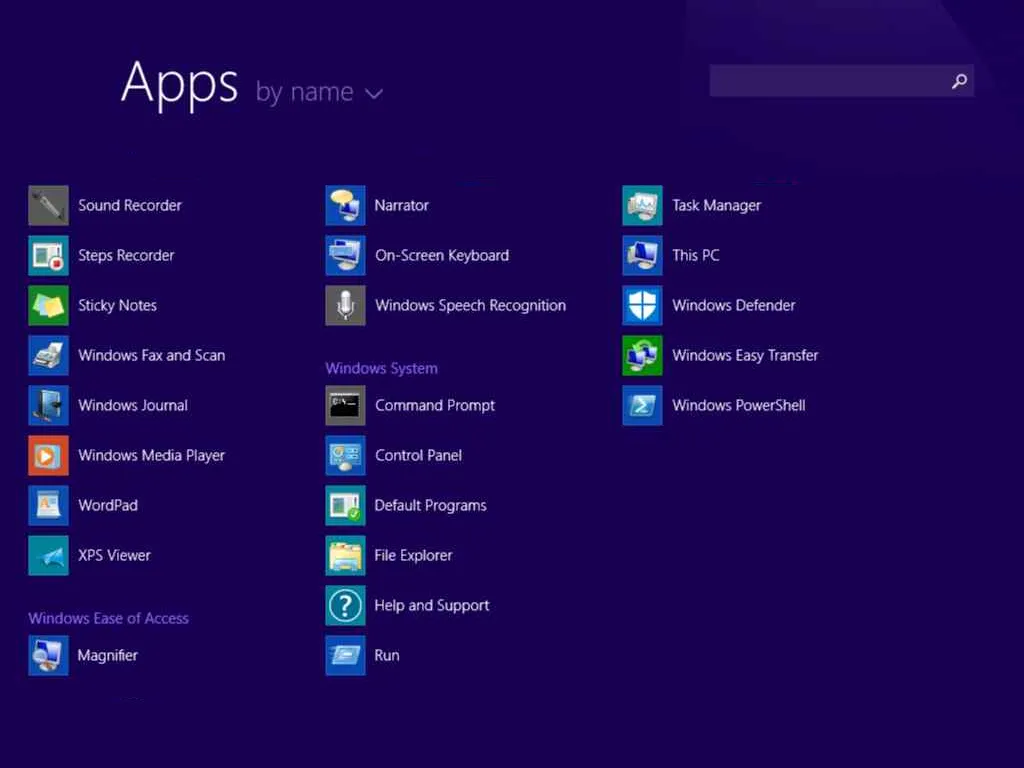Viewport: 1024px width, 768px height.
Task: Click the search magnifying glass icon
Action: click(x=959, y=81)
